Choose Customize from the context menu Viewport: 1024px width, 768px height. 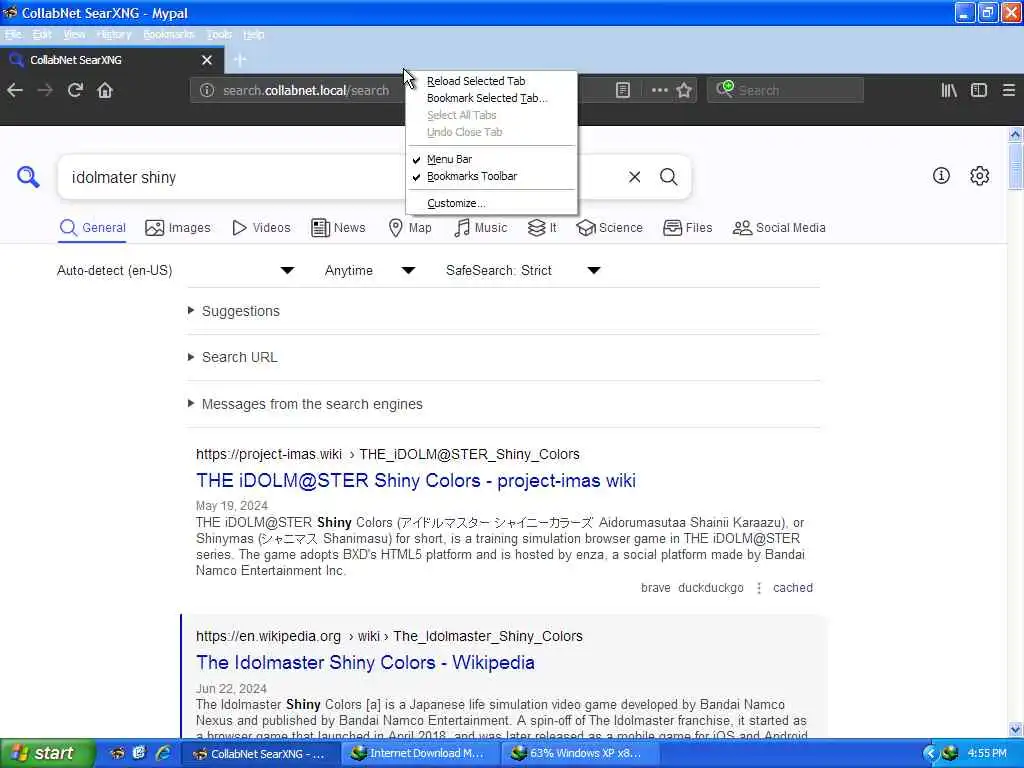click(x=491, y=203)
